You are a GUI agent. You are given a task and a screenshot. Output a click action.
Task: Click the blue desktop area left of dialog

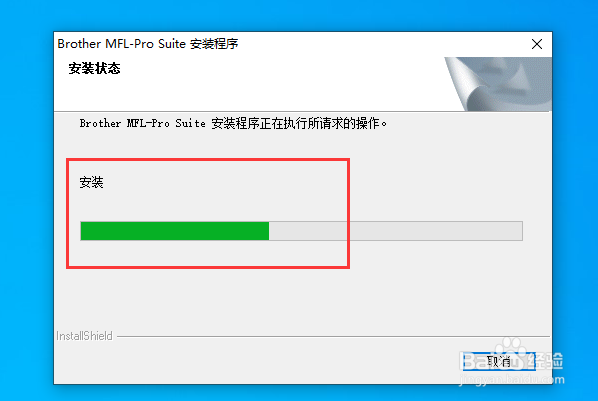click(26, 206)
